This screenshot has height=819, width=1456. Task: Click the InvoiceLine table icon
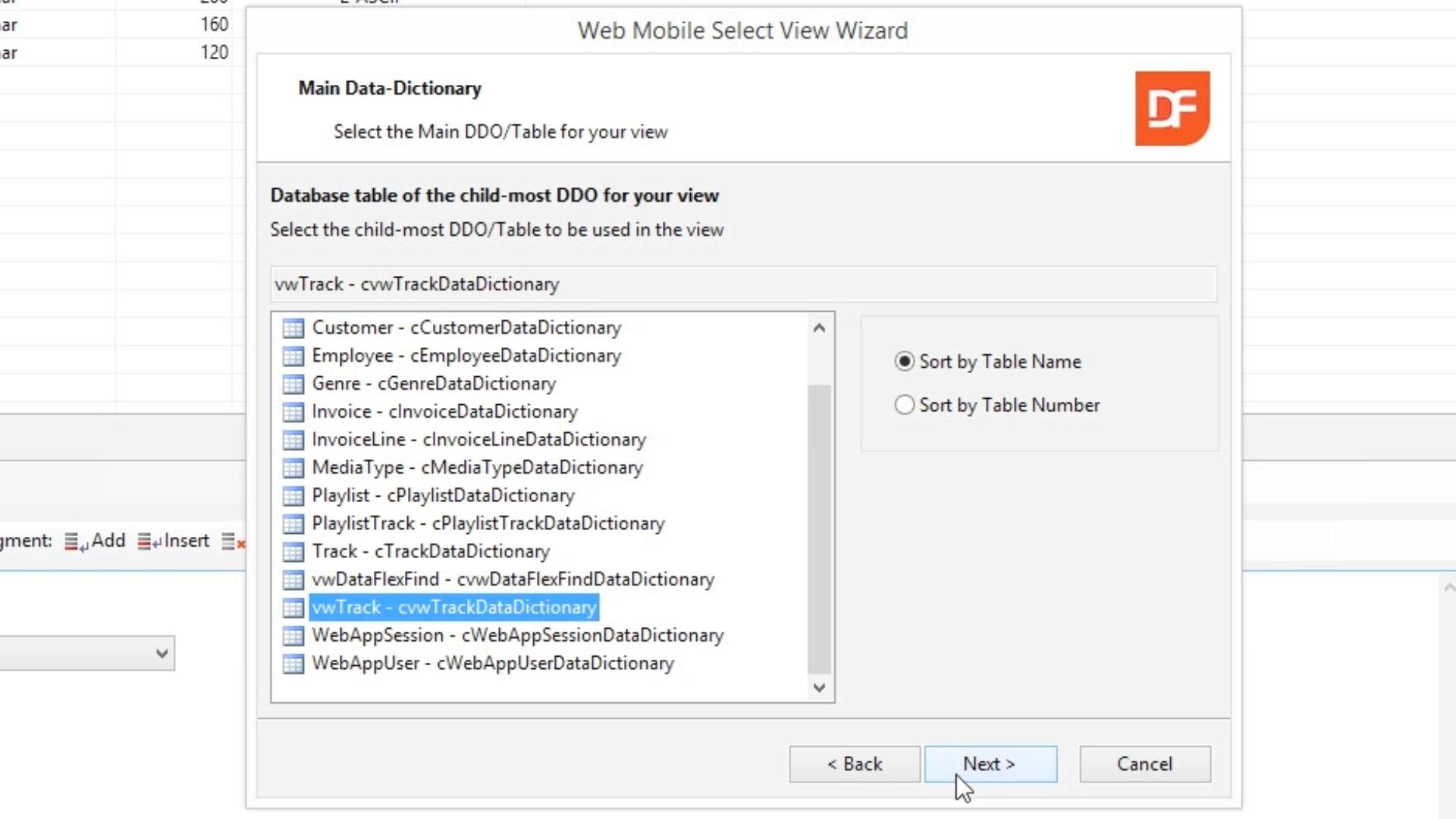pyautogui.click(x=293, y=441)
